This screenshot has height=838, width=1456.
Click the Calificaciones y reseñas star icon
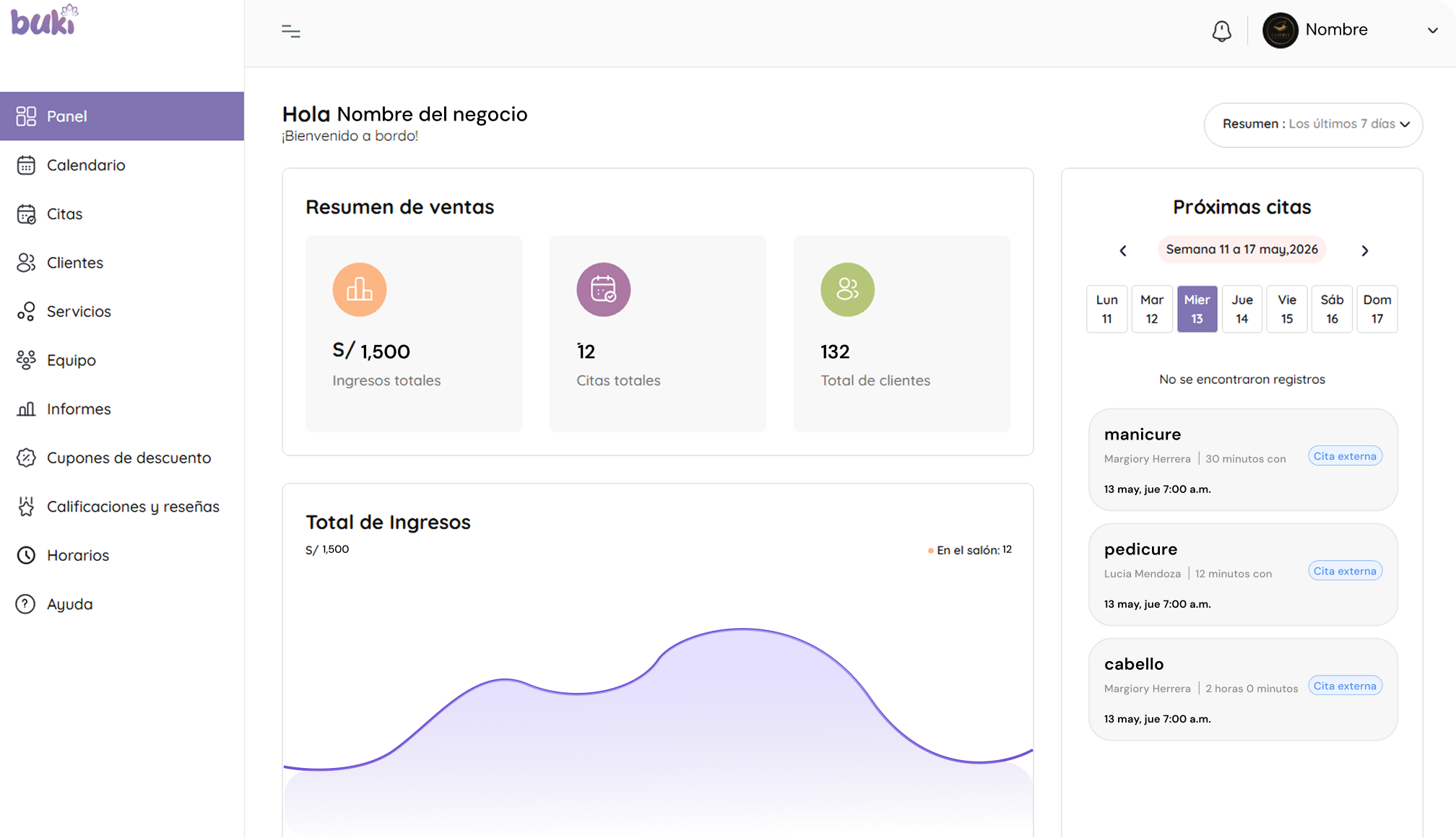point(26,507)
